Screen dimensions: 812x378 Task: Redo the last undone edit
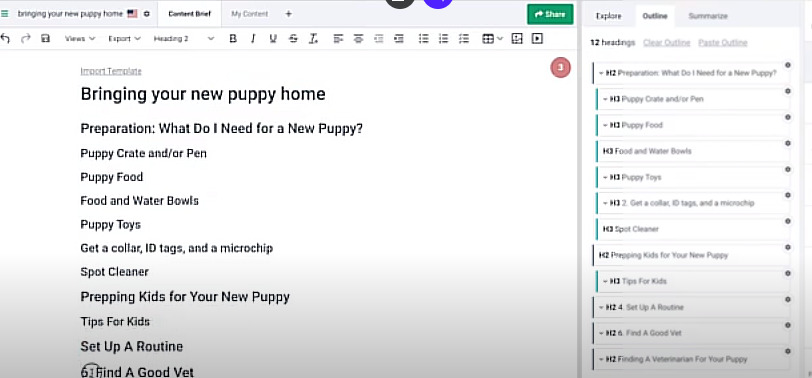coord(25,38)
